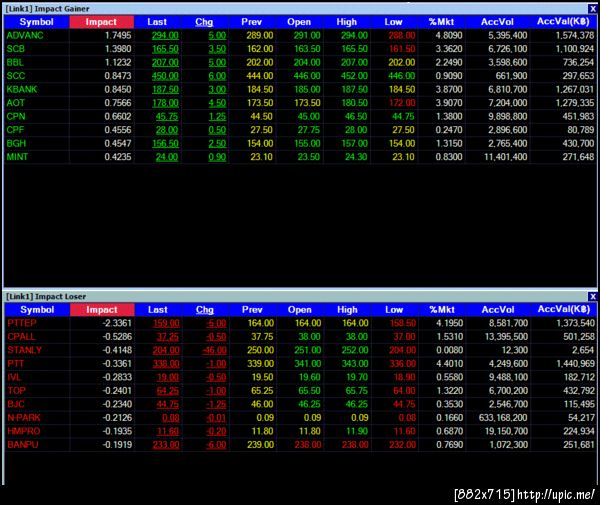Sort Impact Loser by Low column
Image resolution: width=600 pixels, height=505 pixels.
(x=394, y=310)
